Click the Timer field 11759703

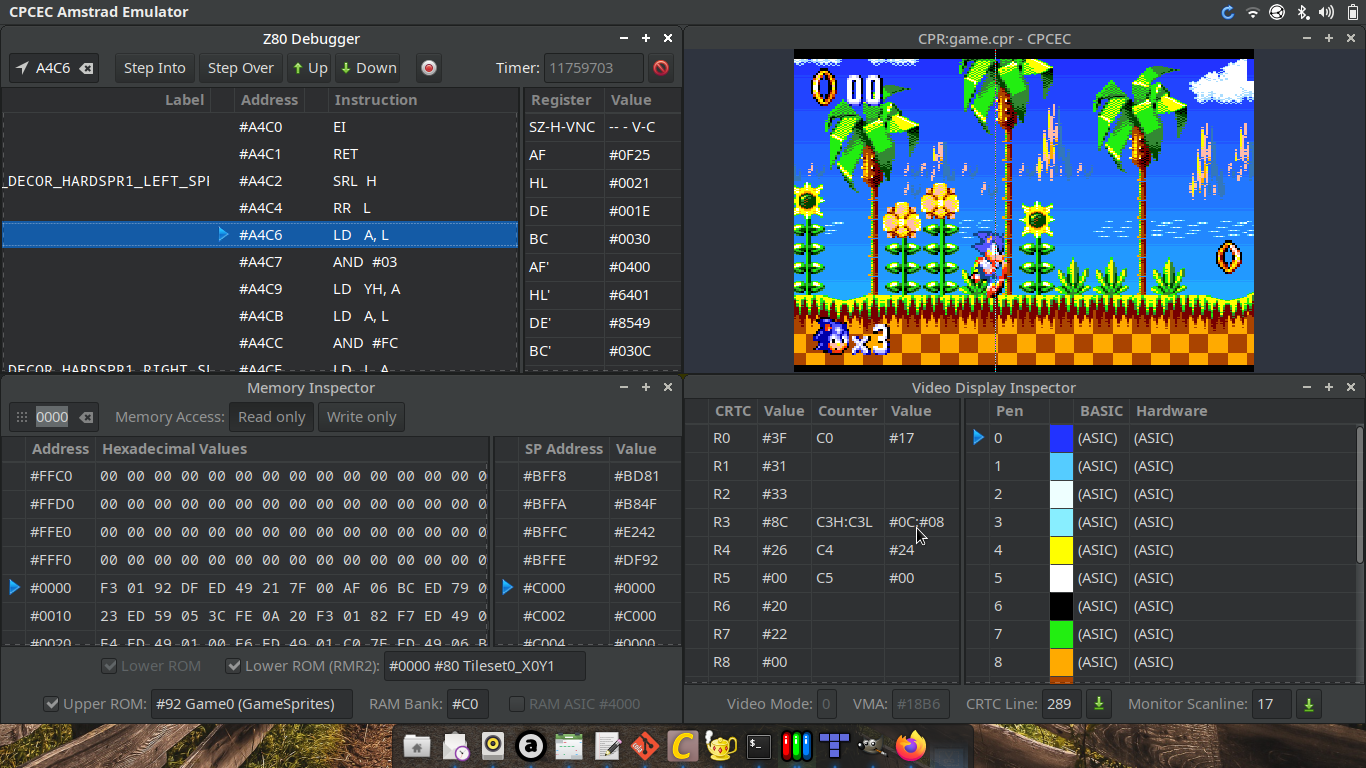(594, 68)
